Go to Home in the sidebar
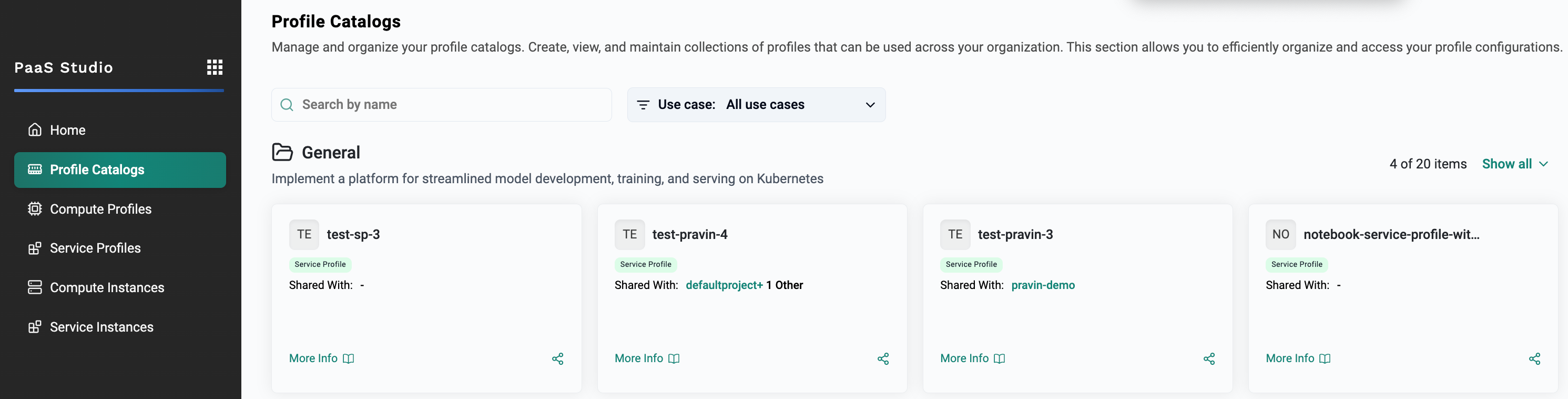The width and height of the screenshot is (1568, 399). pos(67,131)
